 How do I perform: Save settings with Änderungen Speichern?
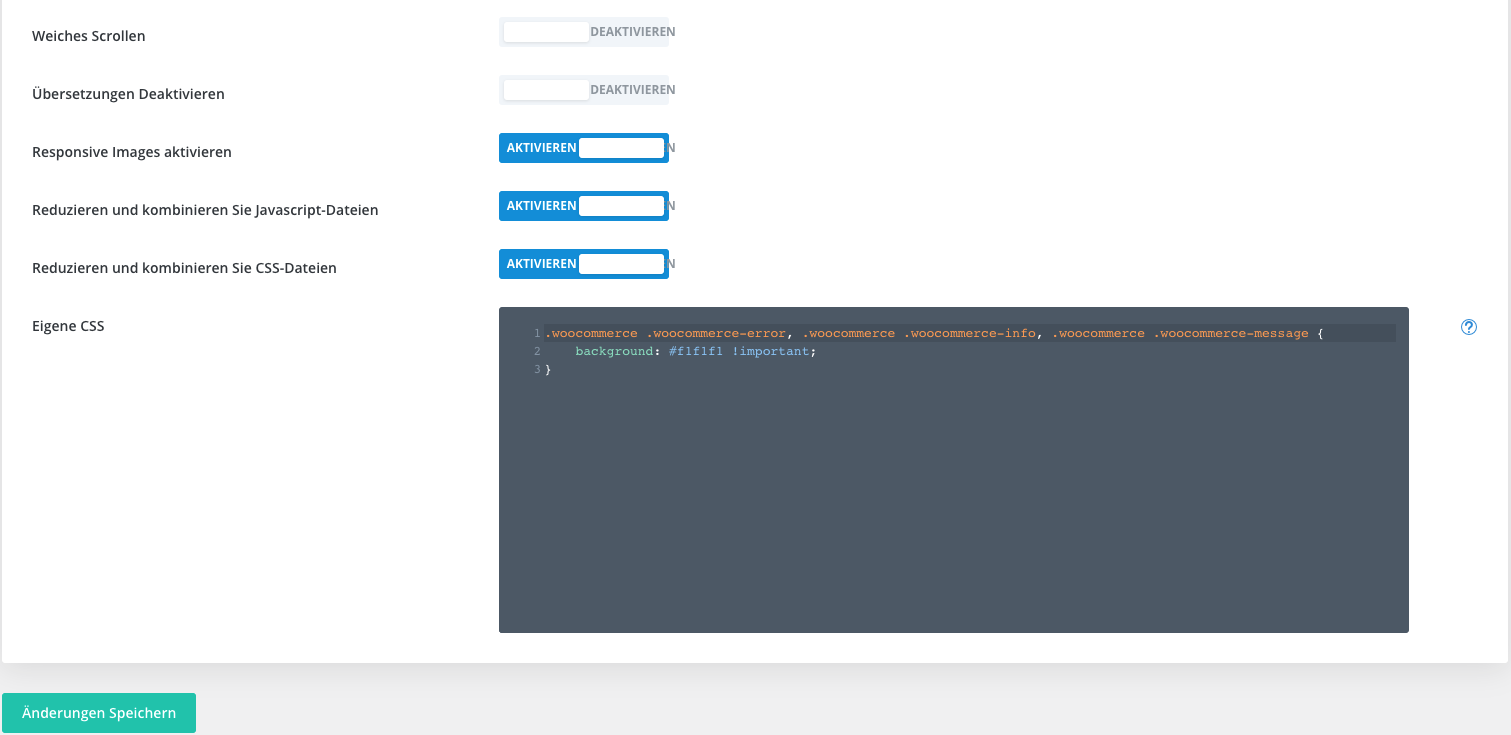[x=99, y=713]
